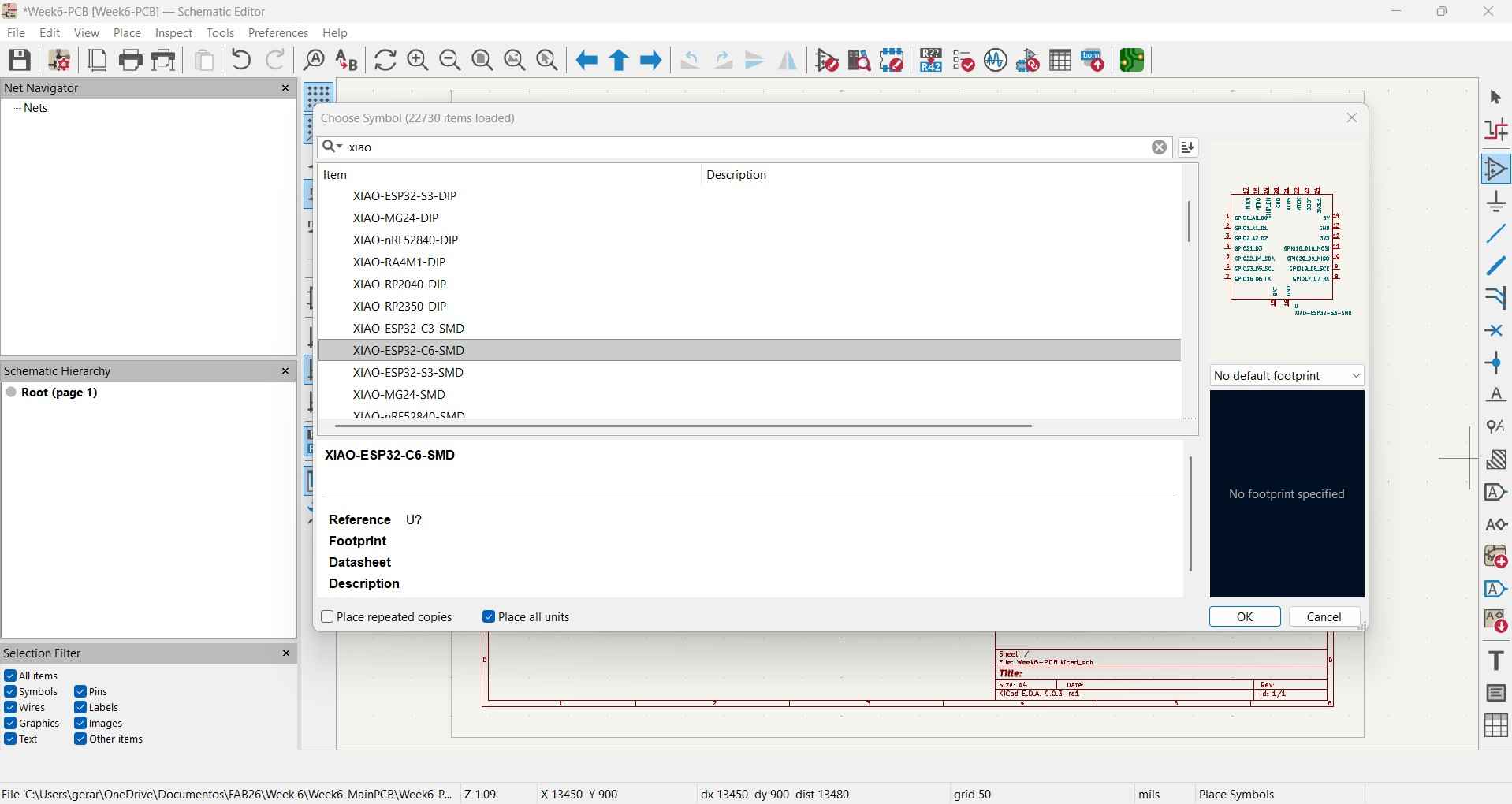Click Annotate schematic symbols icon
Screen dimensions: 1512x804
[x=931, y=61]
